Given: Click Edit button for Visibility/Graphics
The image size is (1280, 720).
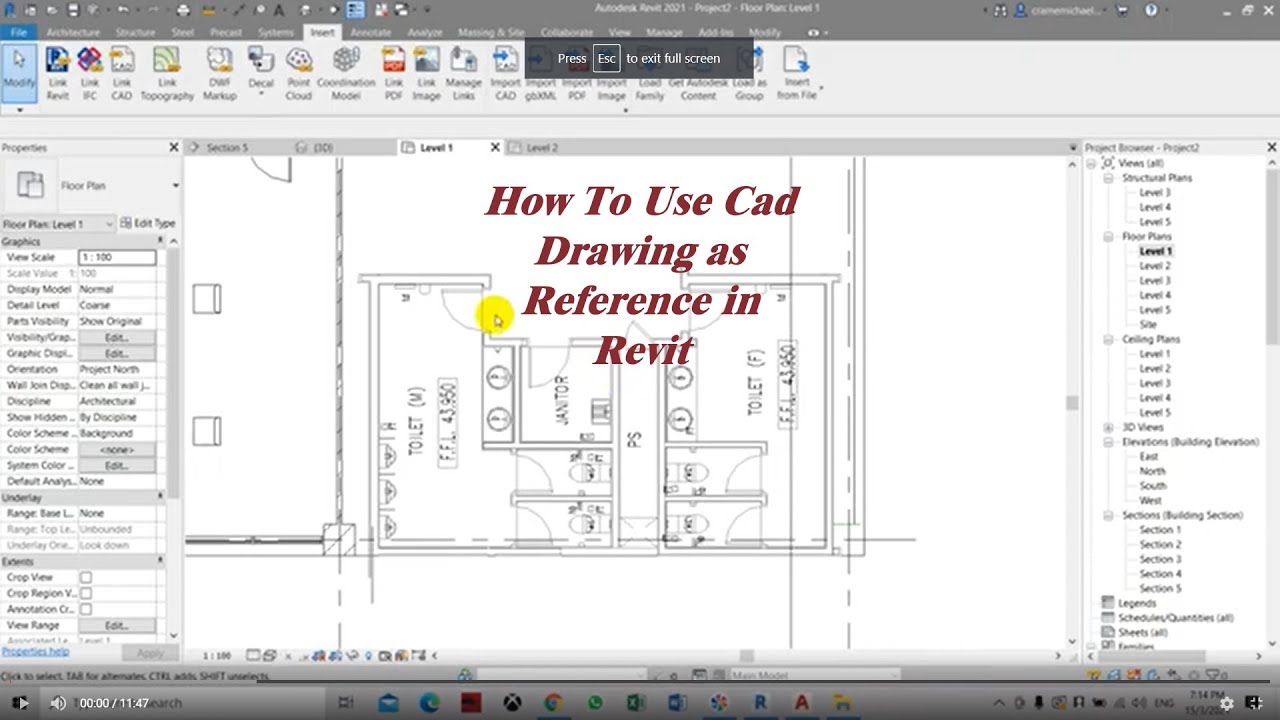Looking at the screenshot, I should [117, 338].
